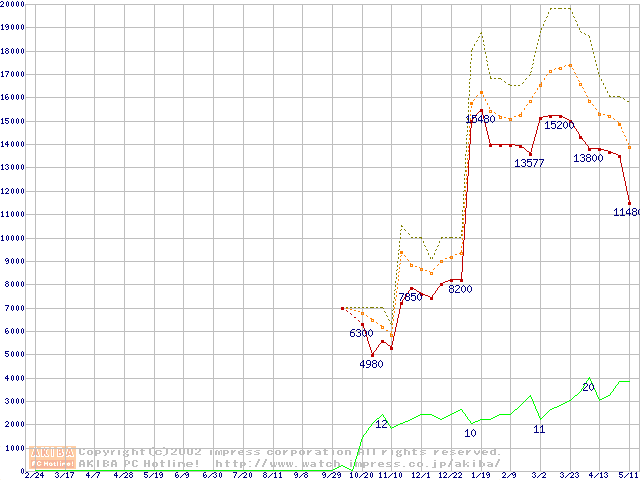
Task: Select the 15480 peak price label
Action: click(x=480, y=119)
